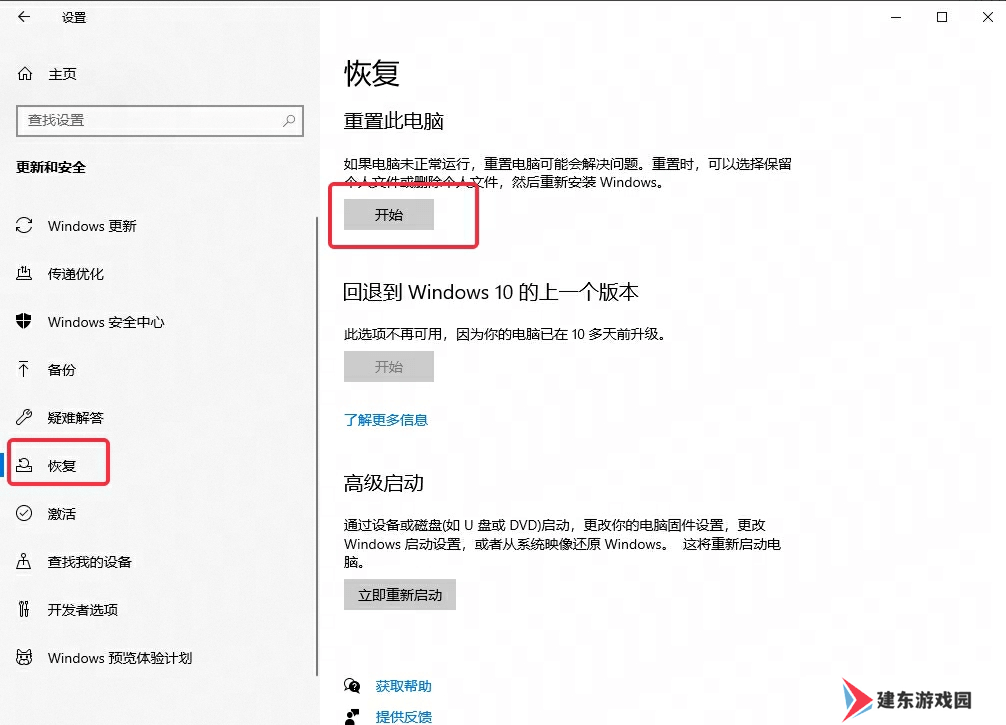This screenshot has height=725, width=1006.
Task: Click the wrench icon beside 疑难解答
Action: click(24, 418)
